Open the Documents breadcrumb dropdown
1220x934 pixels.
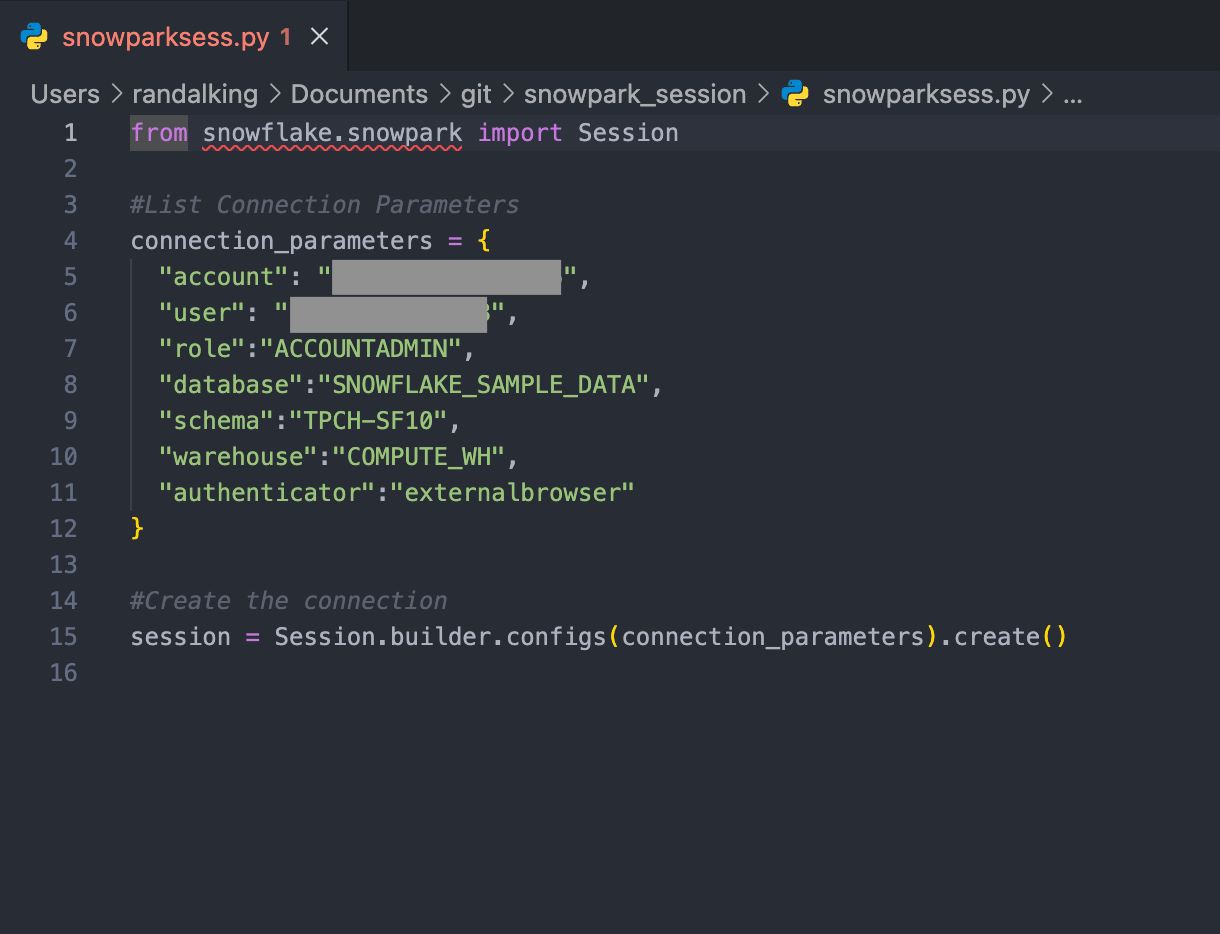tap(358, 94)
